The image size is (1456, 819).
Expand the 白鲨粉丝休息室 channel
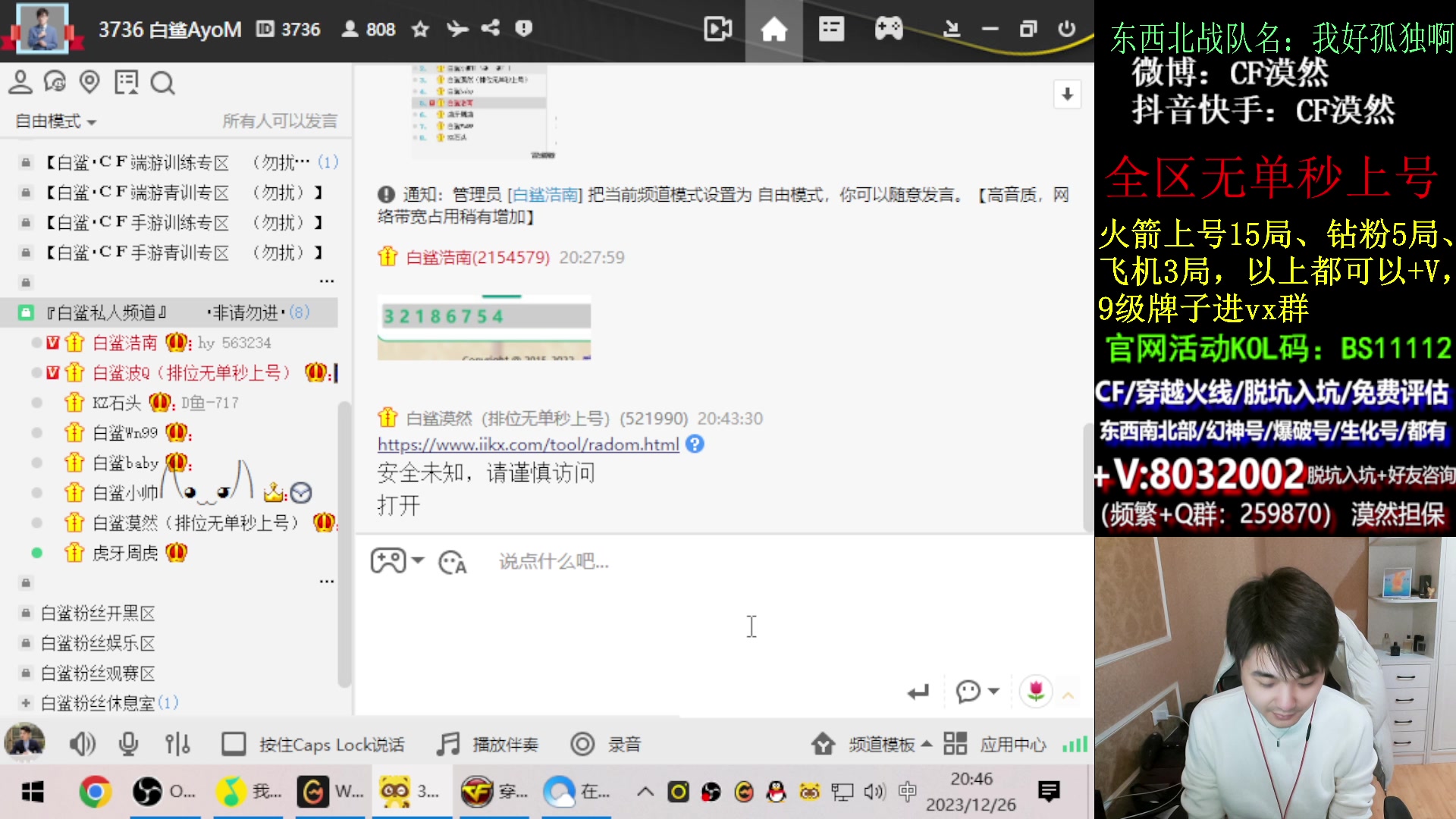(x=26, y=703)
